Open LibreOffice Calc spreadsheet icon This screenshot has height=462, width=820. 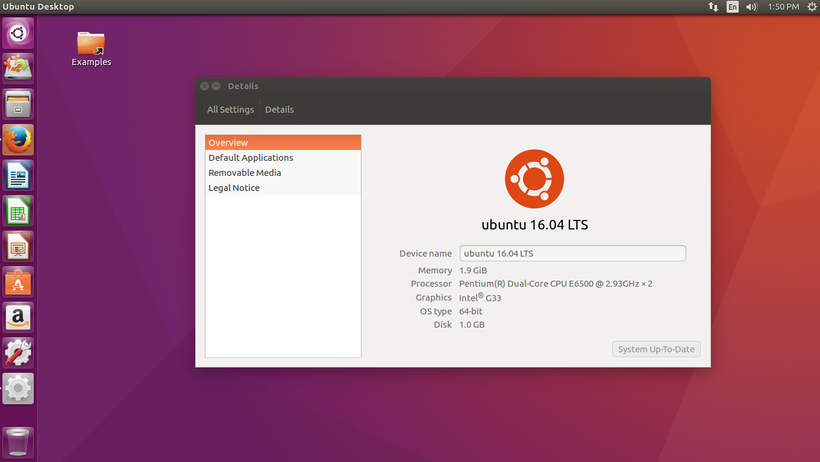coord(18,211)
